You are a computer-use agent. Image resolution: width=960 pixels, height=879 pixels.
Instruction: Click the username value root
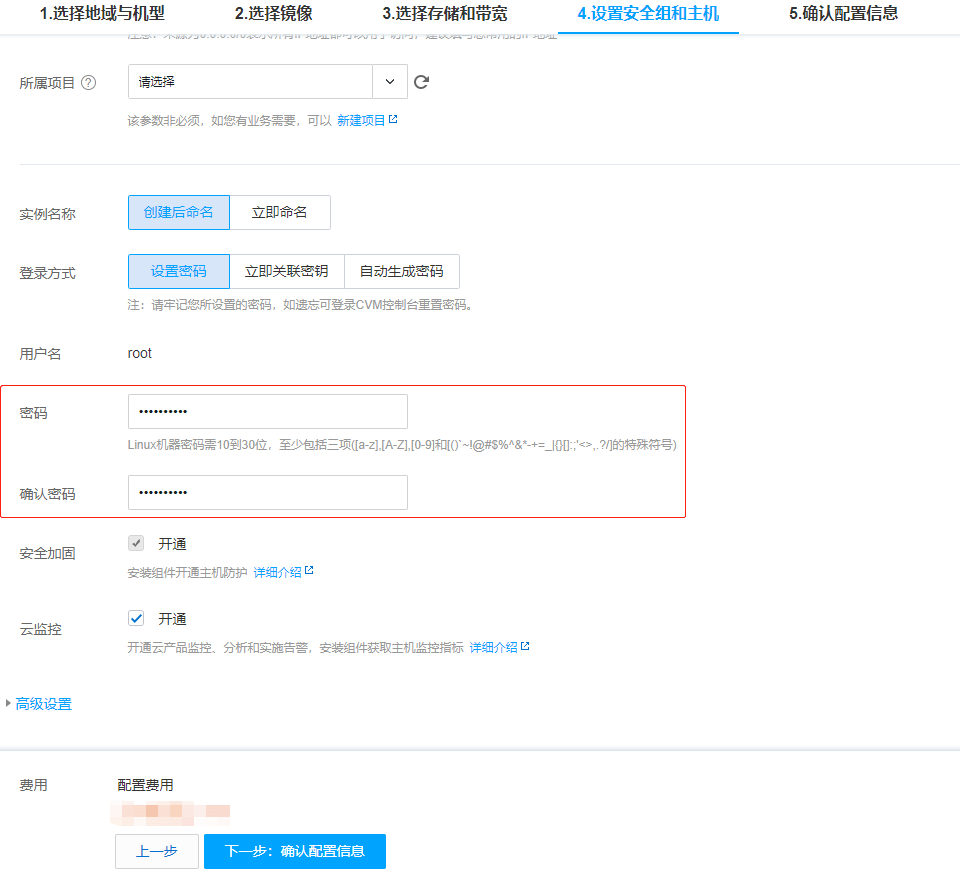pyautogui.click(x=140, y=353)
